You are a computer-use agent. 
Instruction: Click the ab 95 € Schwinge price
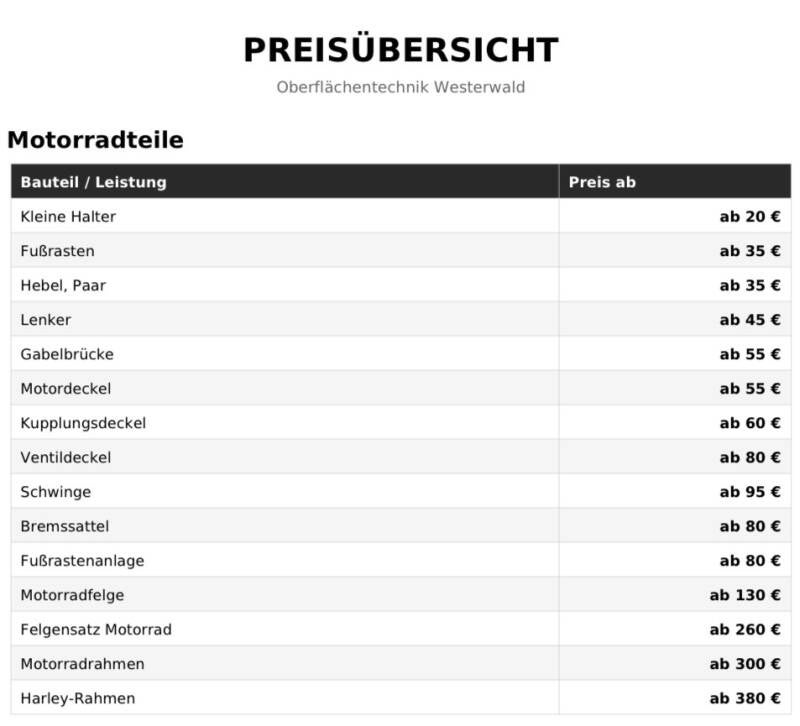pyautogui.click(x=750, y=492)
